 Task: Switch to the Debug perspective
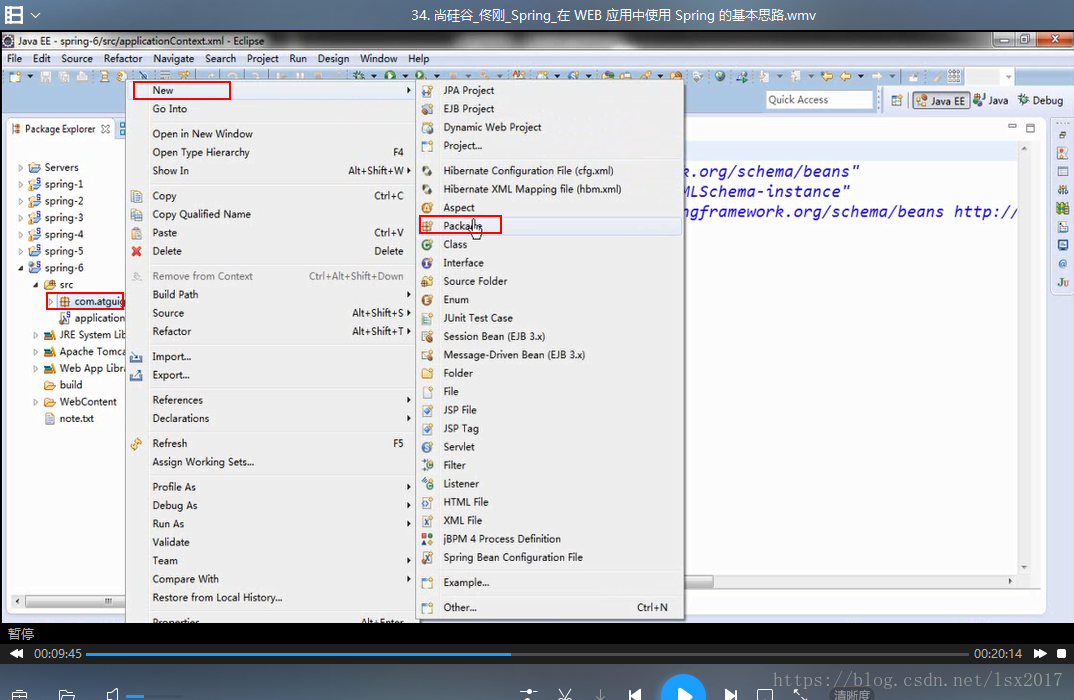tap(1040, 100)
